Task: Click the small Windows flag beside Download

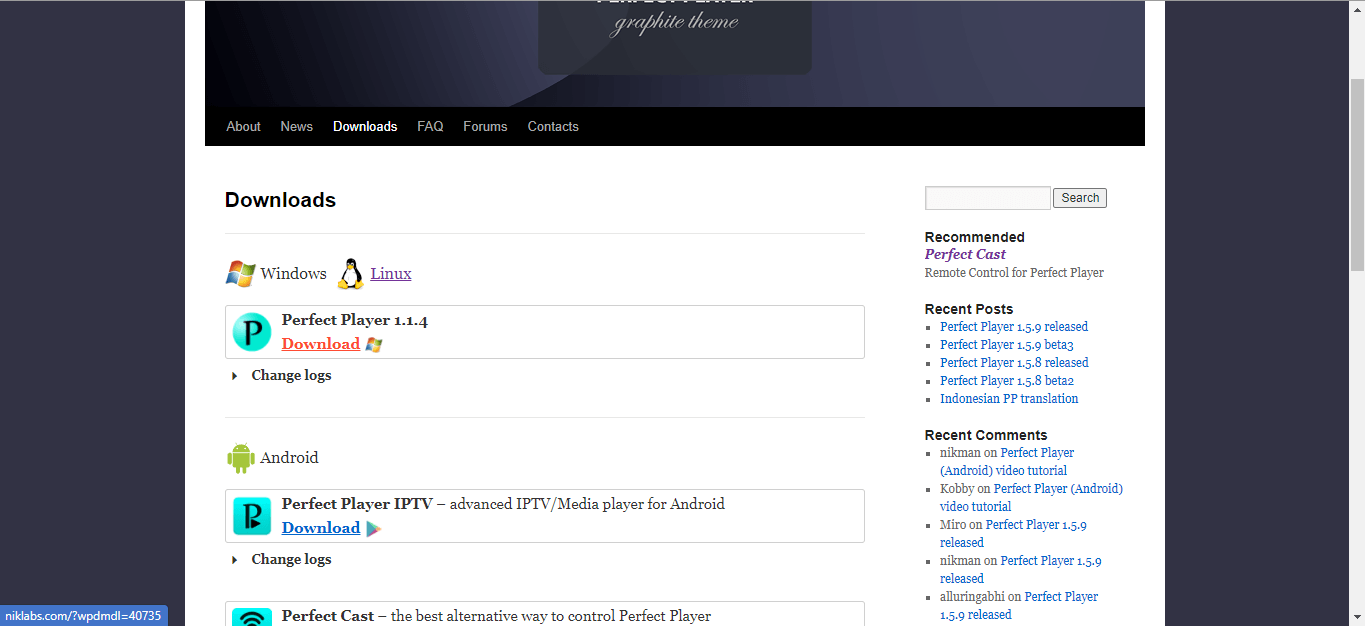Action: tap(374, 345)
